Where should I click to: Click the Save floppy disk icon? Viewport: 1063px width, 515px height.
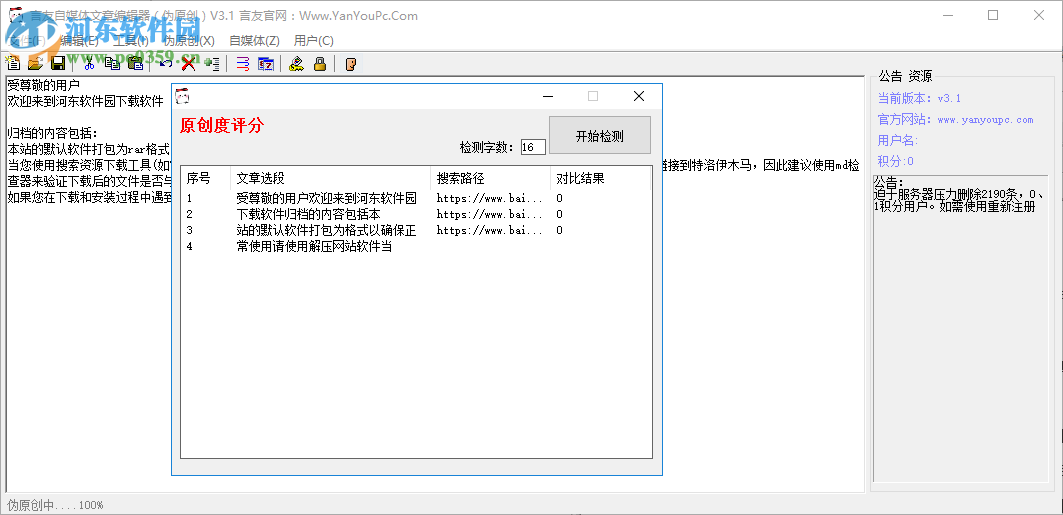58,64
